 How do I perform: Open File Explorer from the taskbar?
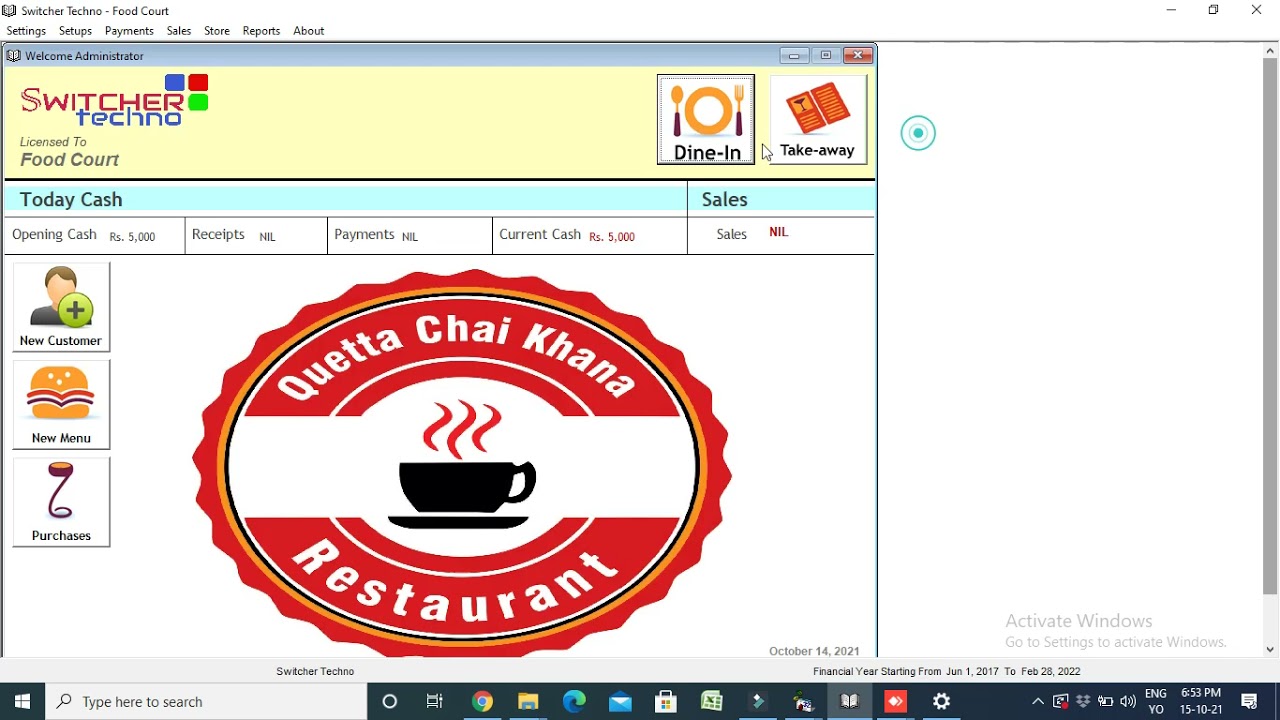[528, 702]
